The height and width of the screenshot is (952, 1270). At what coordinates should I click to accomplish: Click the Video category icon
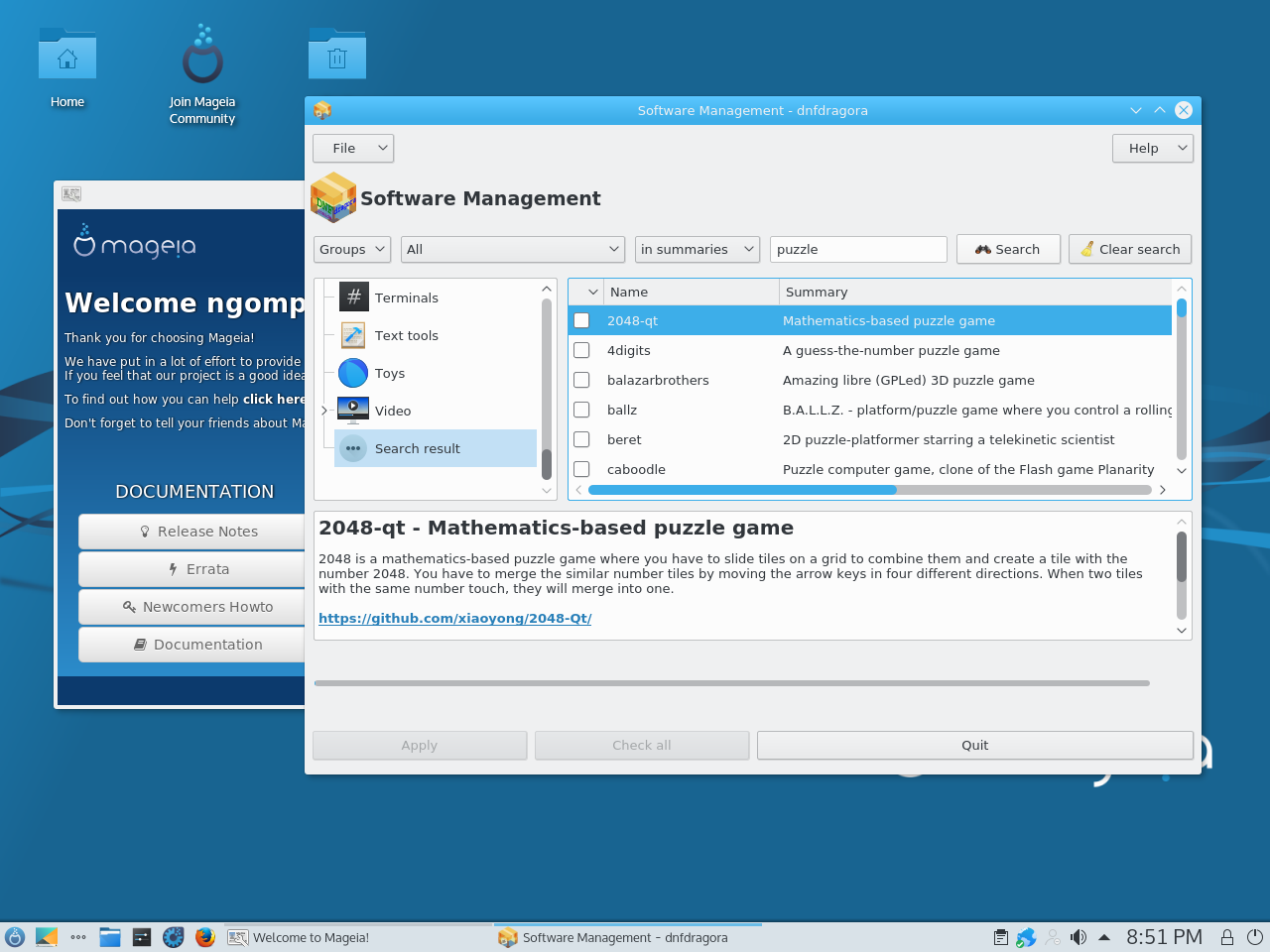(353, 410)
